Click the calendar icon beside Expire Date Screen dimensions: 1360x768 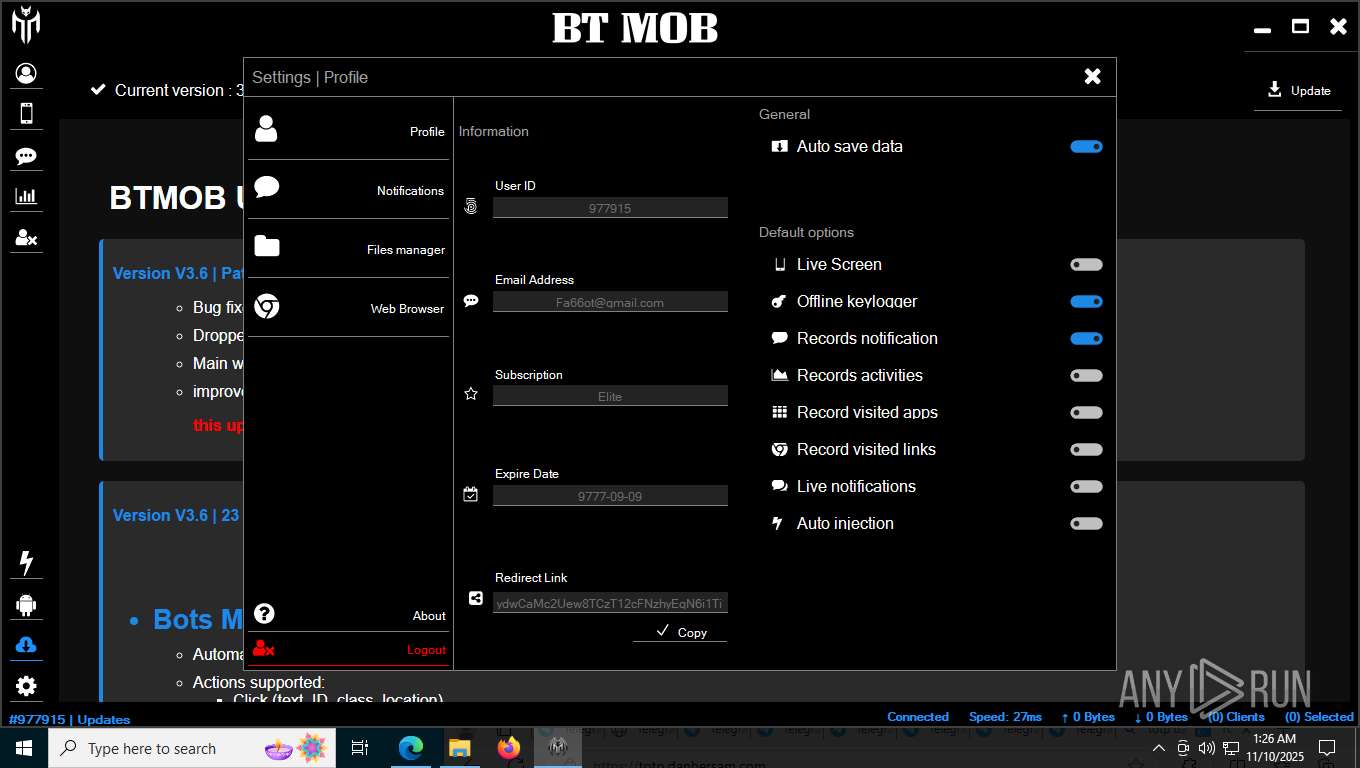point(471,494)
